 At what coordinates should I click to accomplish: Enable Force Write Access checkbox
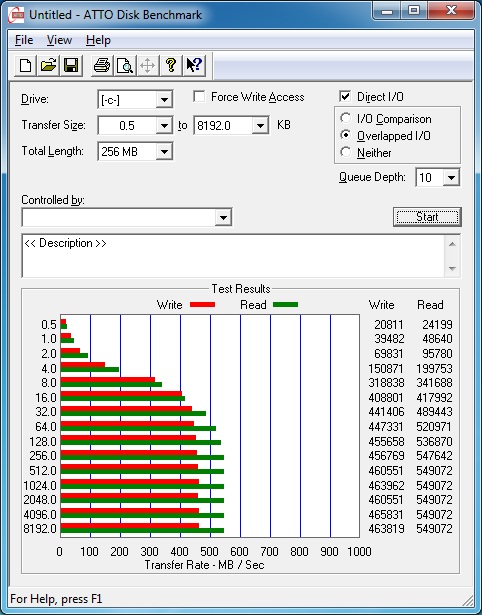coord(199,97)
